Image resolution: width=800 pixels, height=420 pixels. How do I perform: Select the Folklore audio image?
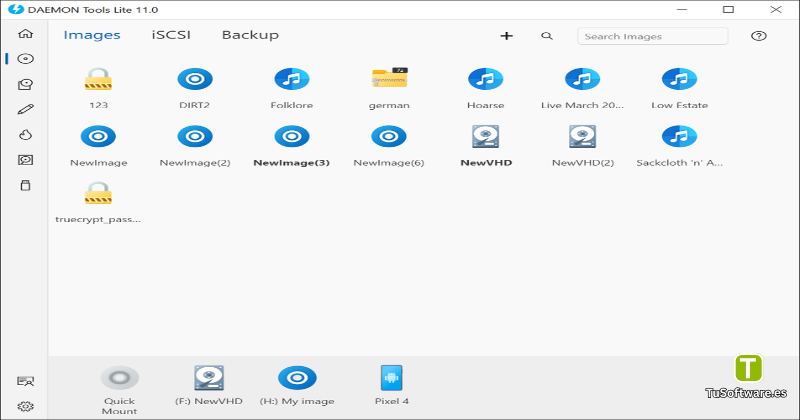(x=292, y=79)
